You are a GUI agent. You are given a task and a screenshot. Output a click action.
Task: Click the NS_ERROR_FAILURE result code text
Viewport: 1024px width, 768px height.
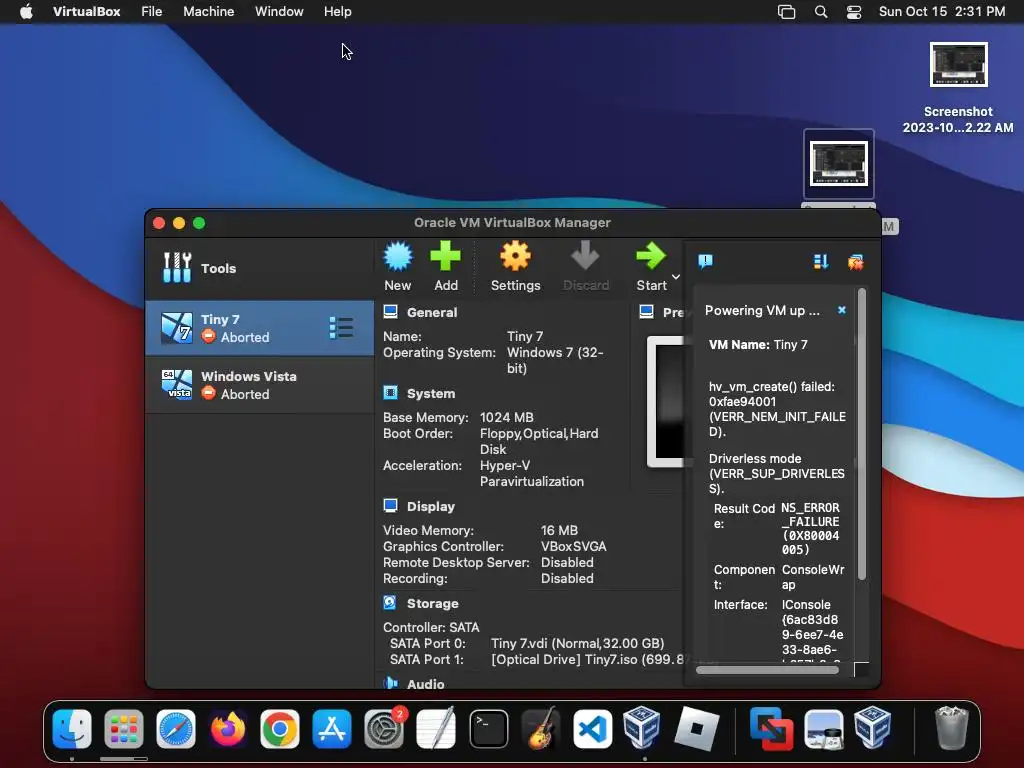tap(810, 529)
